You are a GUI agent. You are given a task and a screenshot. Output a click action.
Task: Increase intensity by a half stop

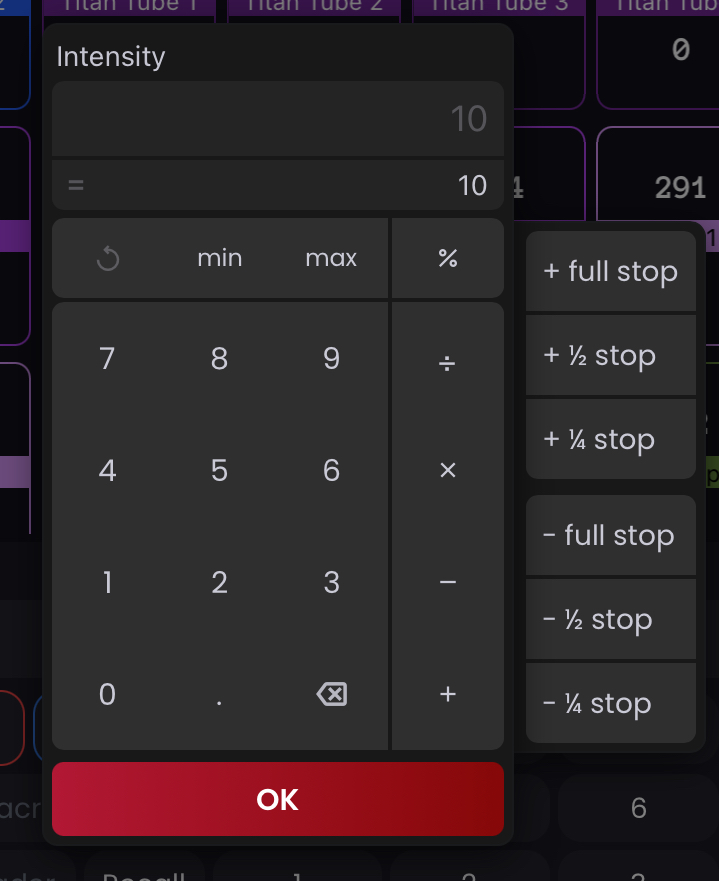(610, 355)
